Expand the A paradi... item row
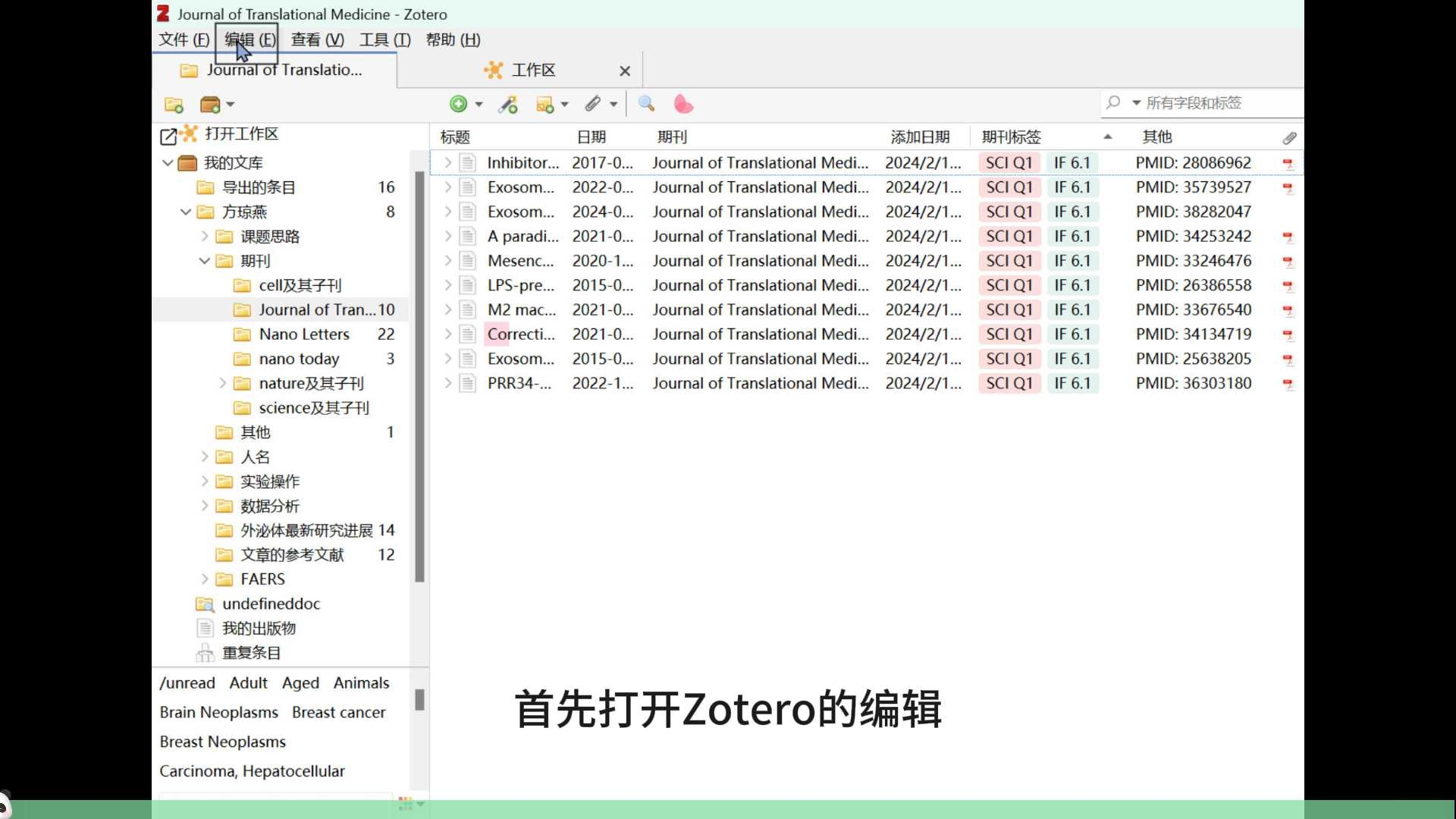The width and height of the screenshot is (1456, 819). [x=448, y=237]
